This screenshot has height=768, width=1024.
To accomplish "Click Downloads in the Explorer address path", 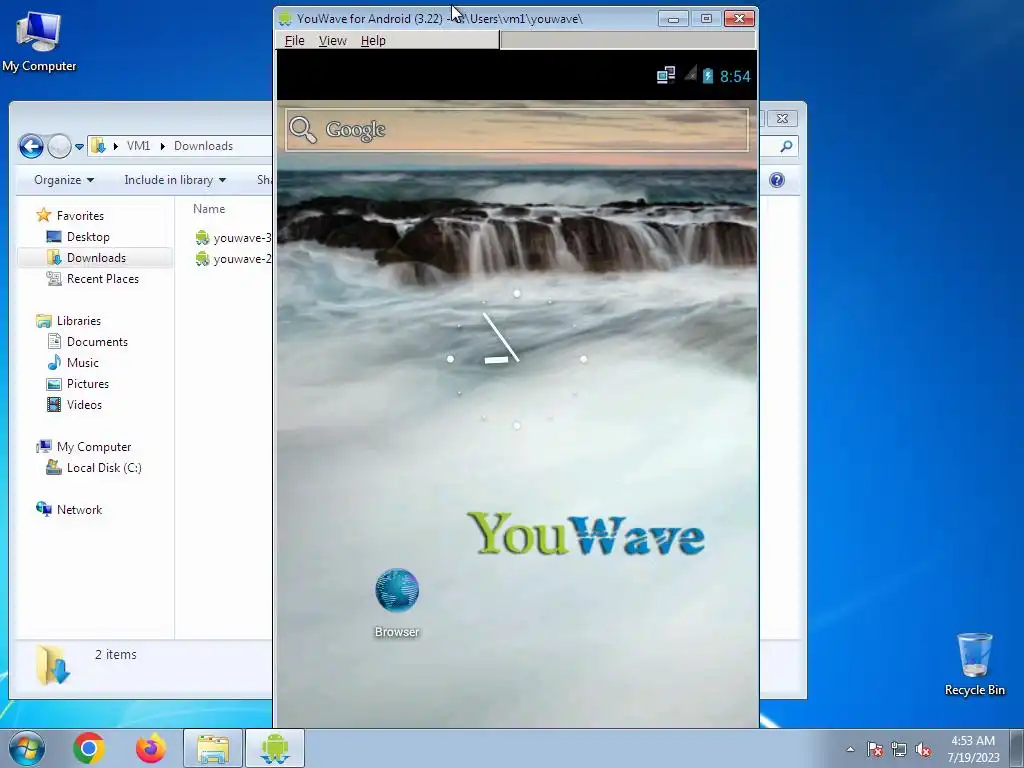I will coord(203,146).
